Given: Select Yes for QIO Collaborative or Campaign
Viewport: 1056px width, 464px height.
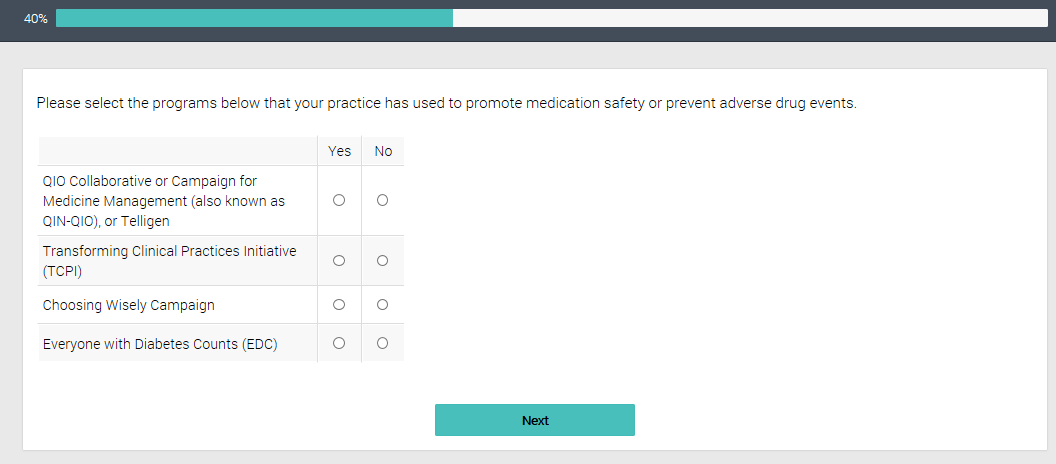Looking at the screenshot, I should 339,200.
